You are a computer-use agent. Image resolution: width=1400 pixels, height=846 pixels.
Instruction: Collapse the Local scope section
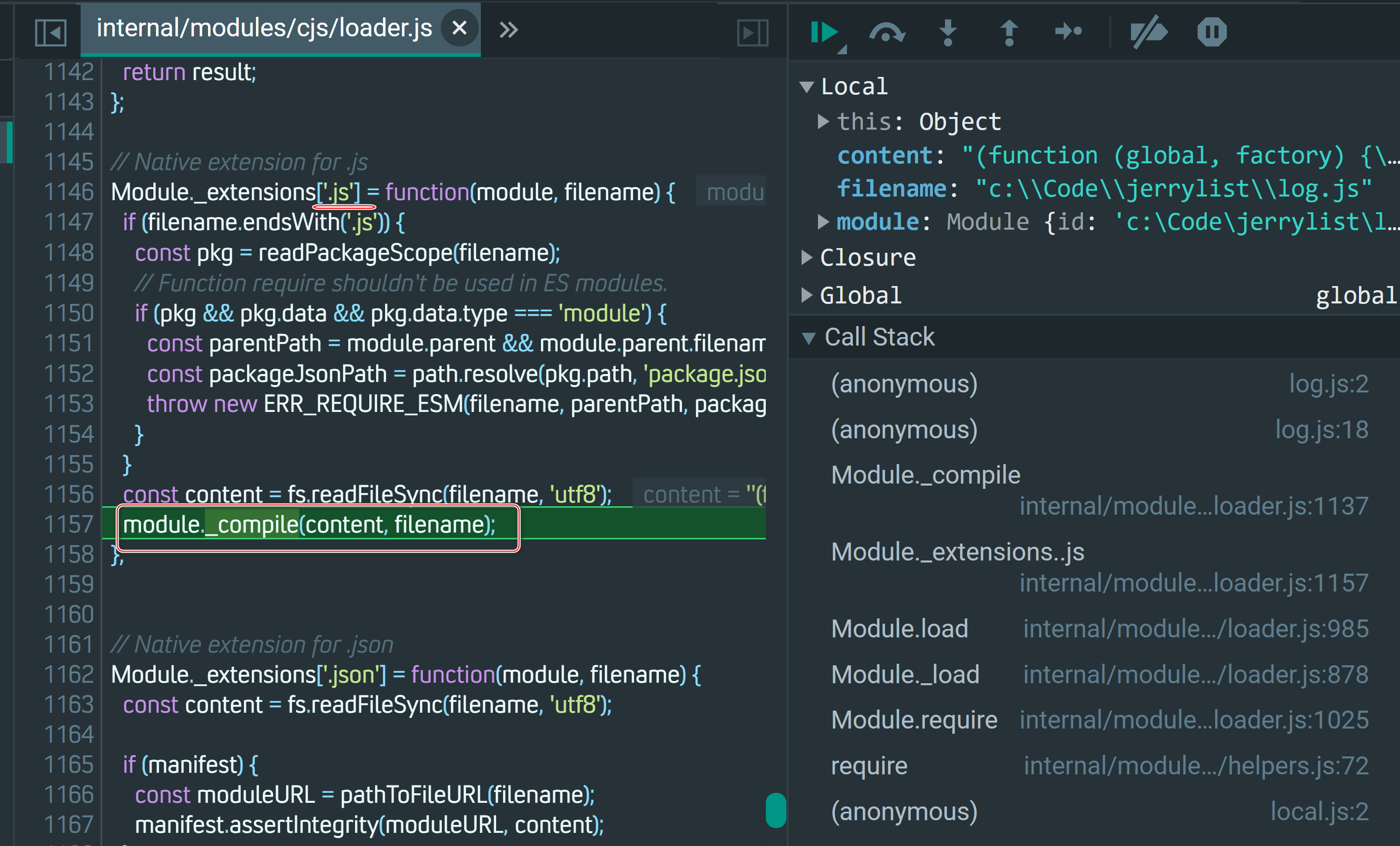tap(806, 87)
